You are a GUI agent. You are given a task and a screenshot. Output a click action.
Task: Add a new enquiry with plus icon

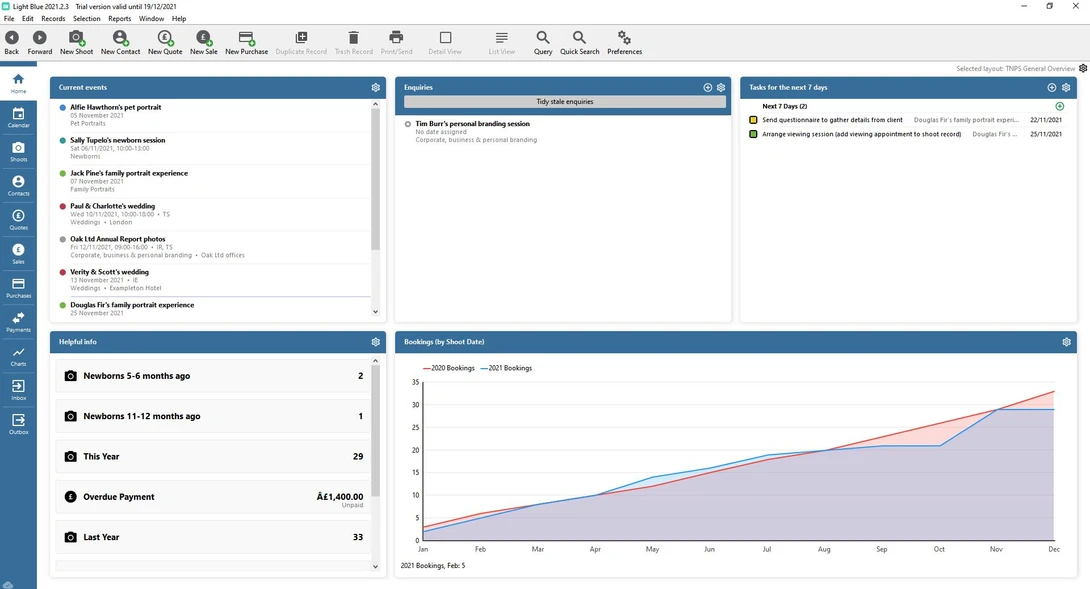tap(708, 88)
